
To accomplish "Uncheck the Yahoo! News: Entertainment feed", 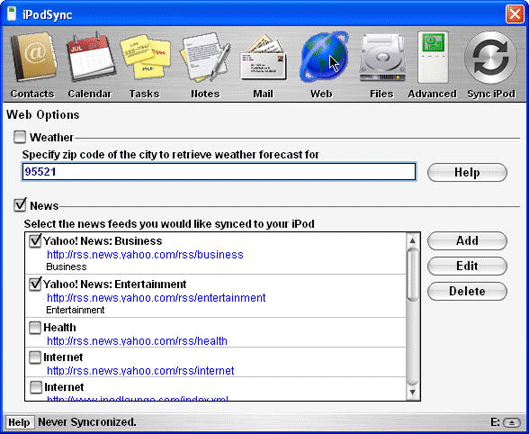I will pyautogui.click(x=35, y=284).
